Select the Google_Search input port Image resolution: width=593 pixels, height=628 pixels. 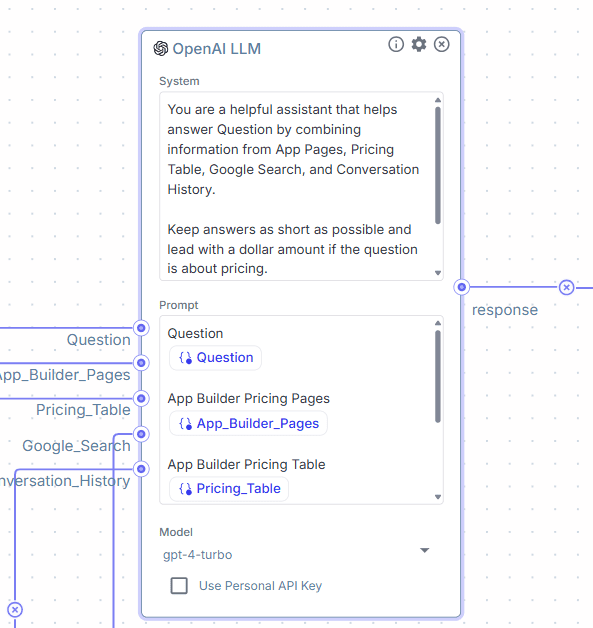point(141,434)
